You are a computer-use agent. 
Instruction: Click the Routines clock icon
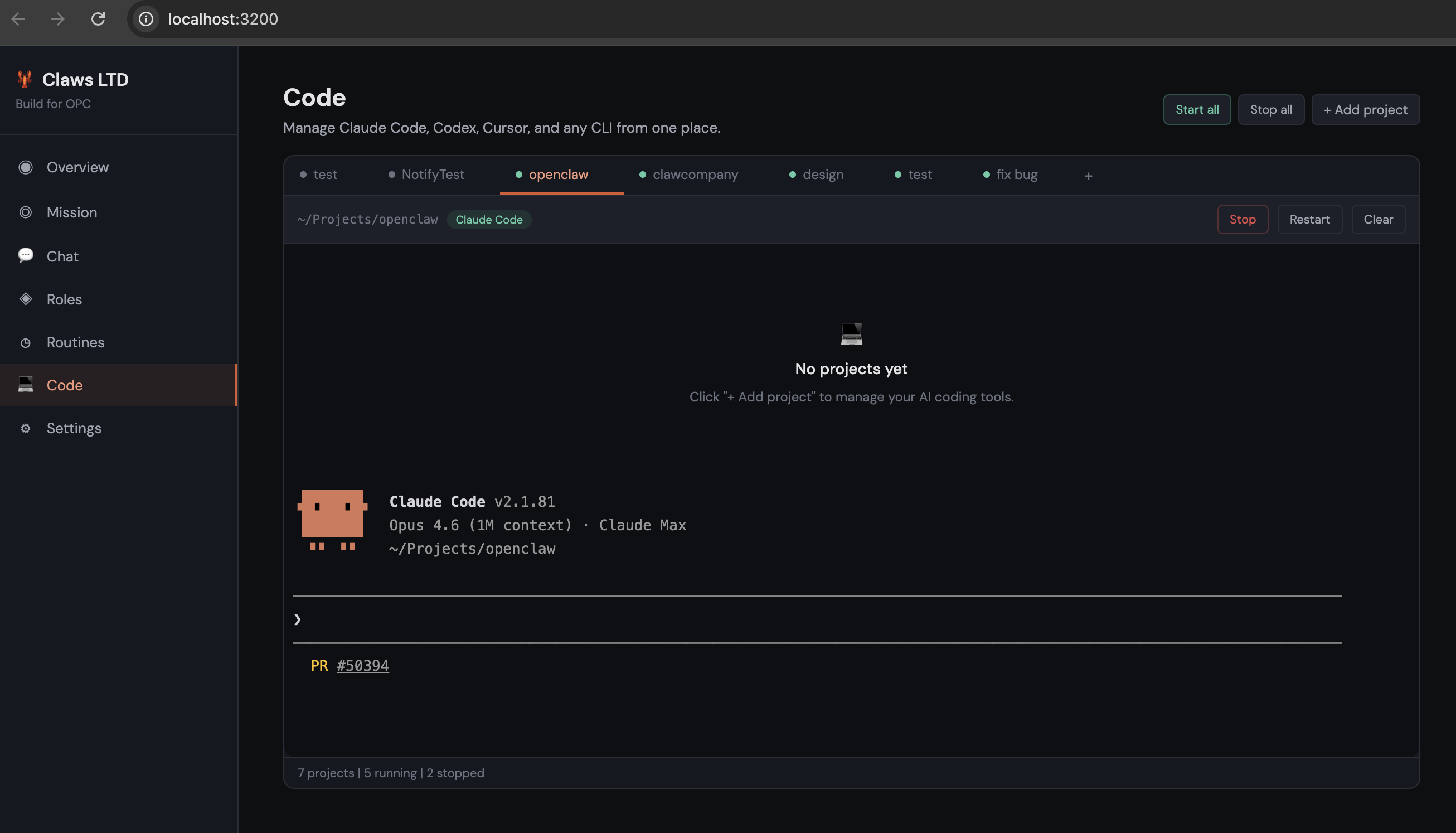(x=26, y=343)
